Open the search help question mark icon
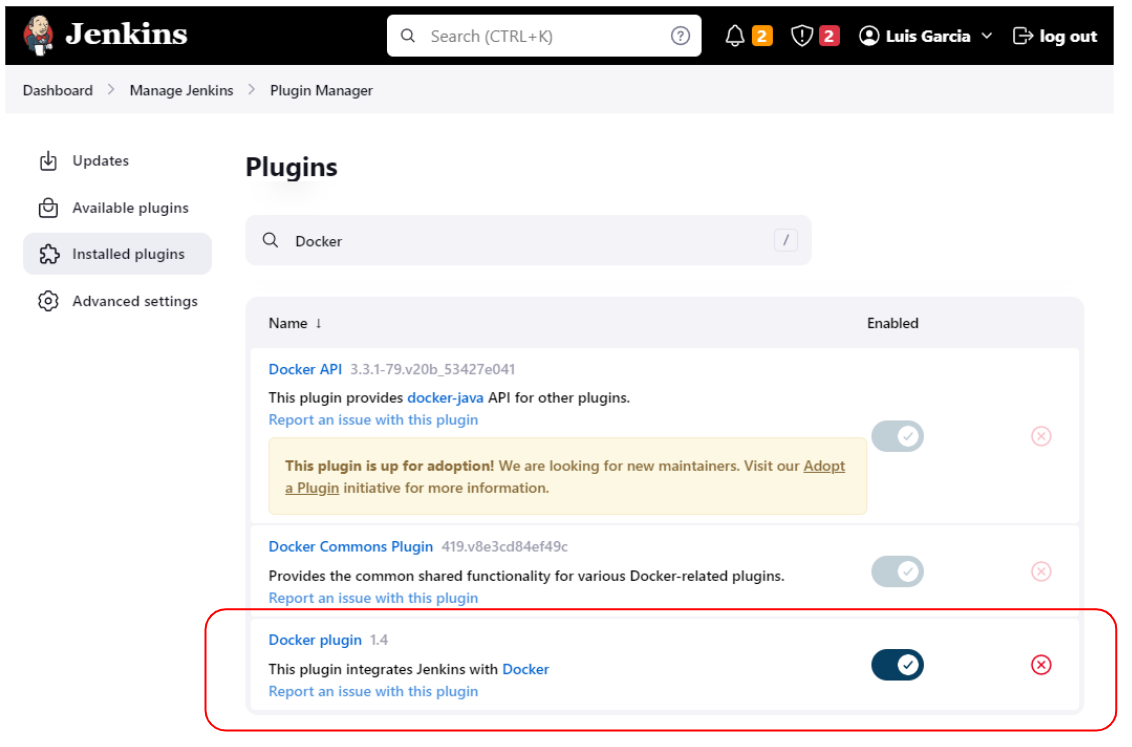The width and height of the screenshot is (1132, 747). pos(680,35)
